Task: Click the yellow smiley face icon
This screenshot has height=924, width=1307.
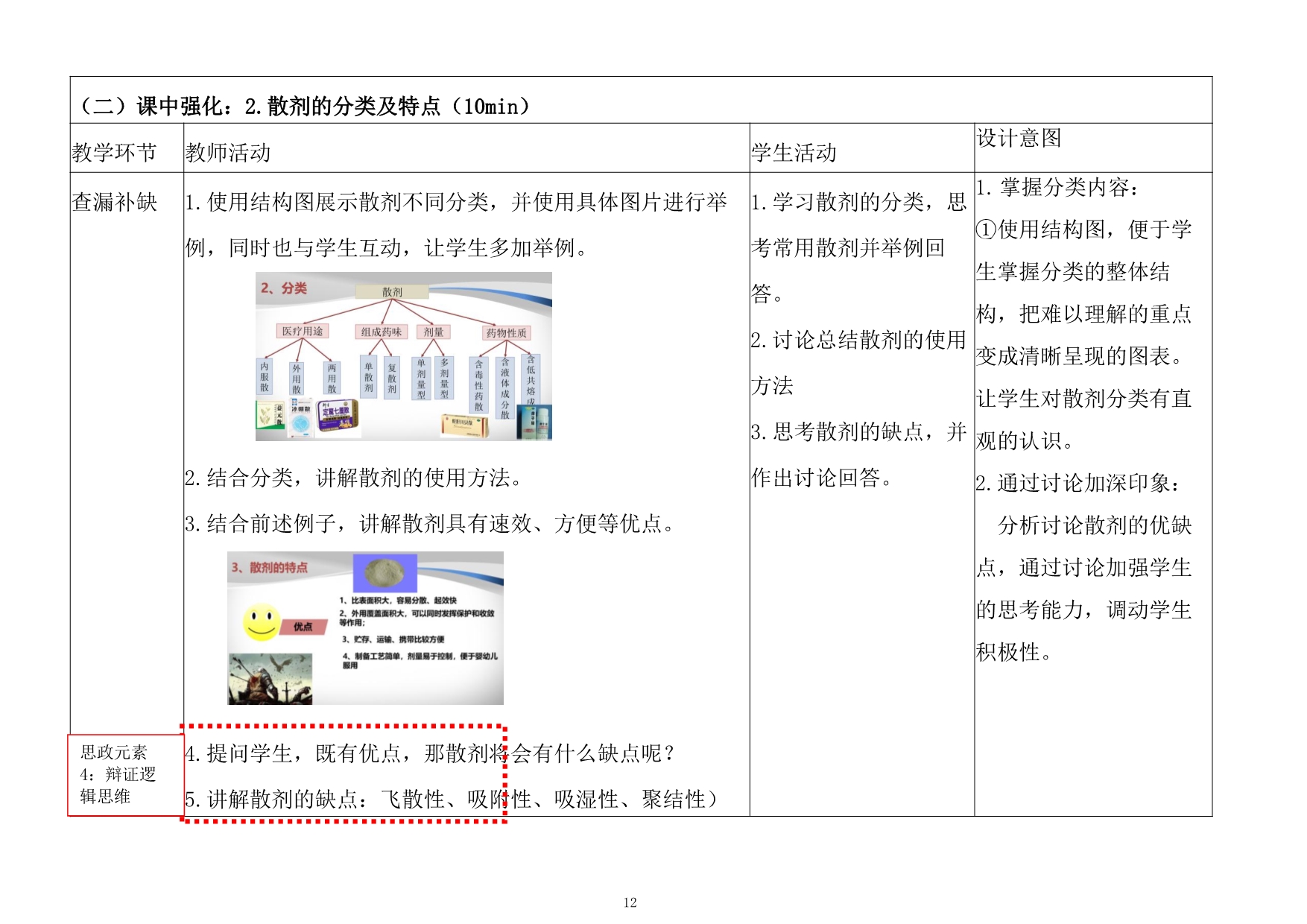Action: click(262, 622)
